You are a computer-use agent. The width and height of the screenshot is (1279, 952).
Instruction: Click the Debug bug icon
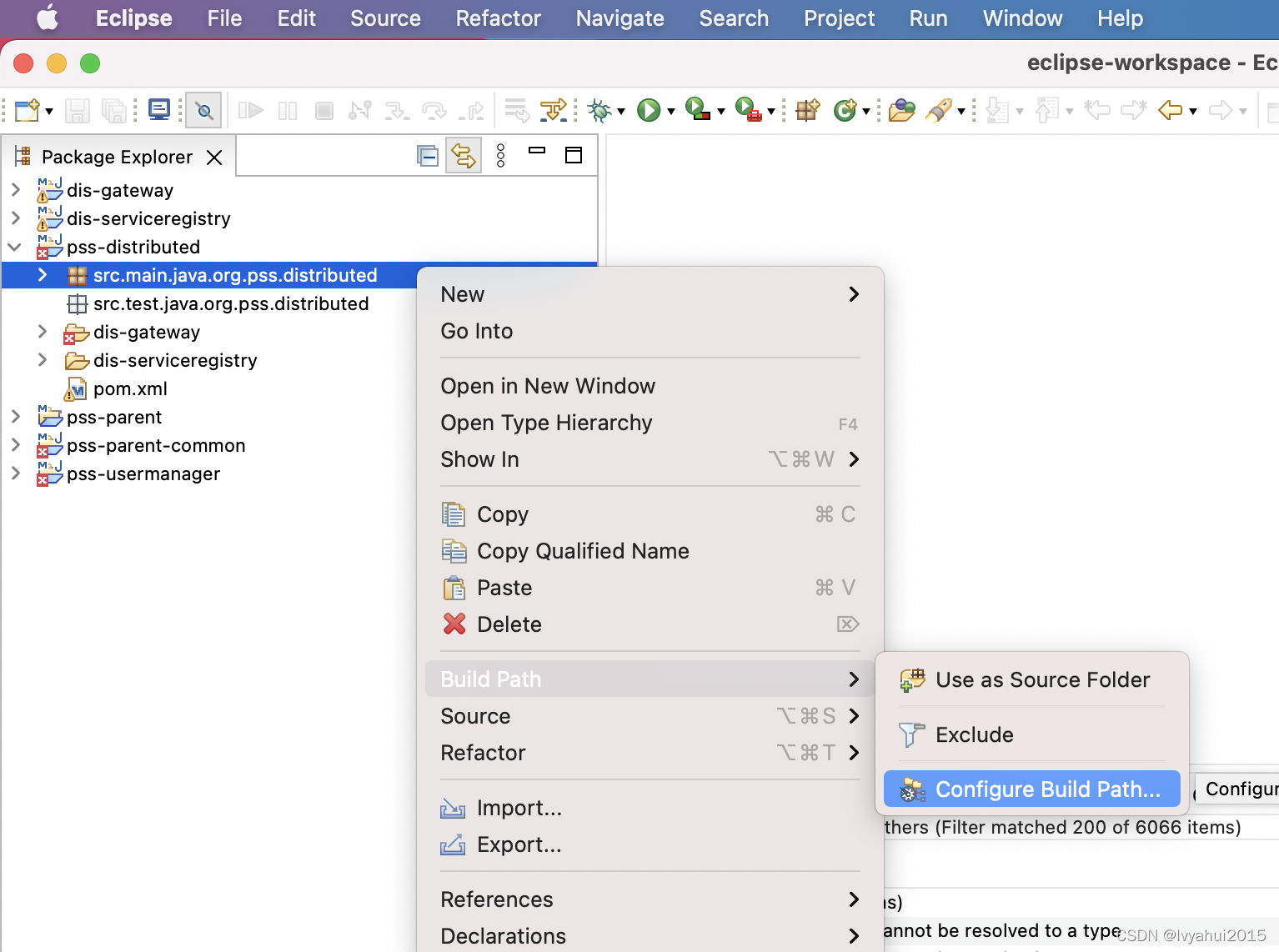pos(599,110)
